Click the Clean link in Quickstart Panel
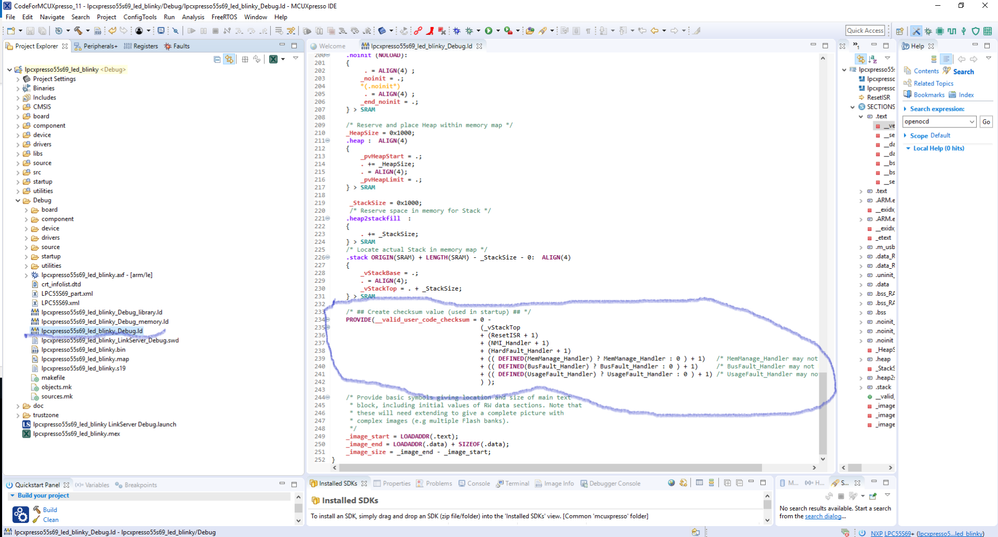998x537 pixels. (x=50, y=520)
